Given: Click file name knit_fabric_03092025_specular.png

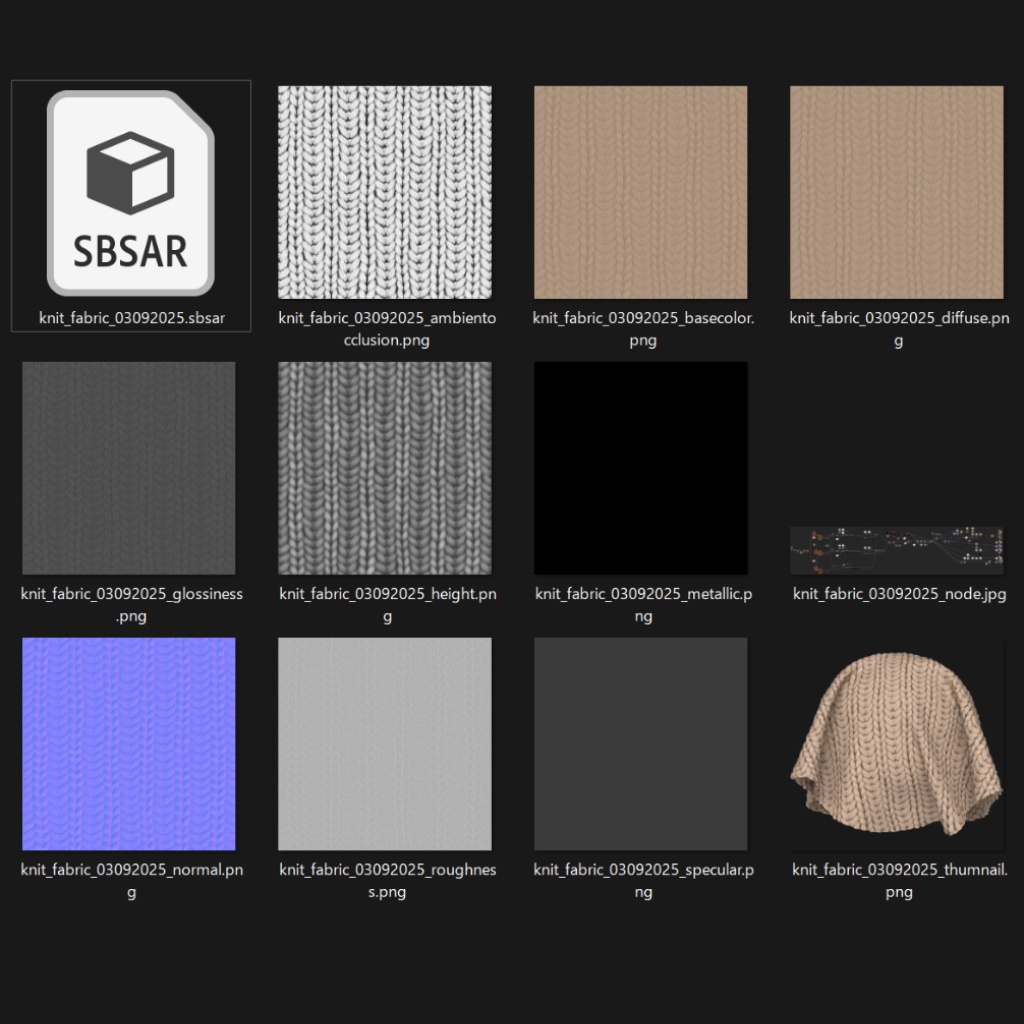Looking at the screenshot, I should pyautogui.click(x=643, y=881).
